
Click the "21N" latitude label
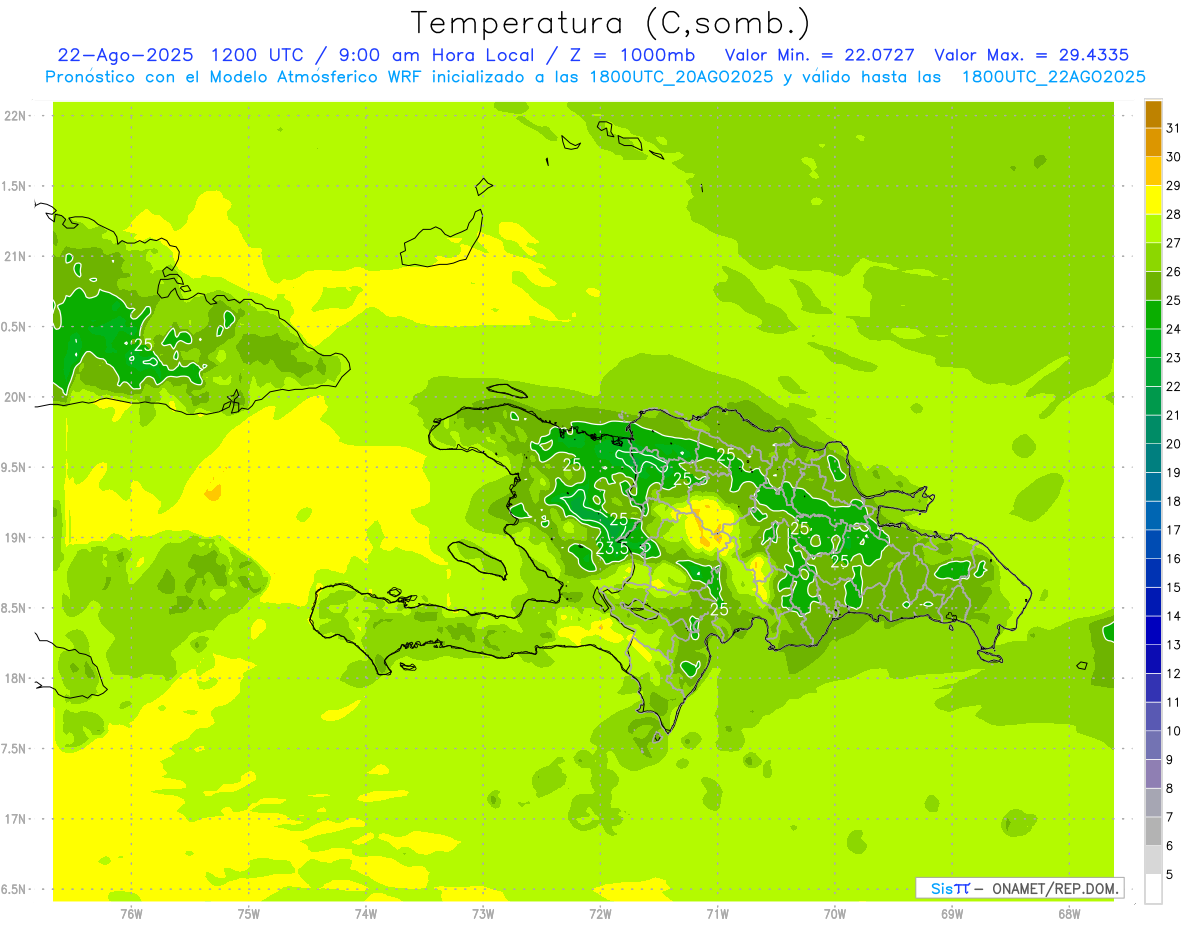[x=15, y=256]
